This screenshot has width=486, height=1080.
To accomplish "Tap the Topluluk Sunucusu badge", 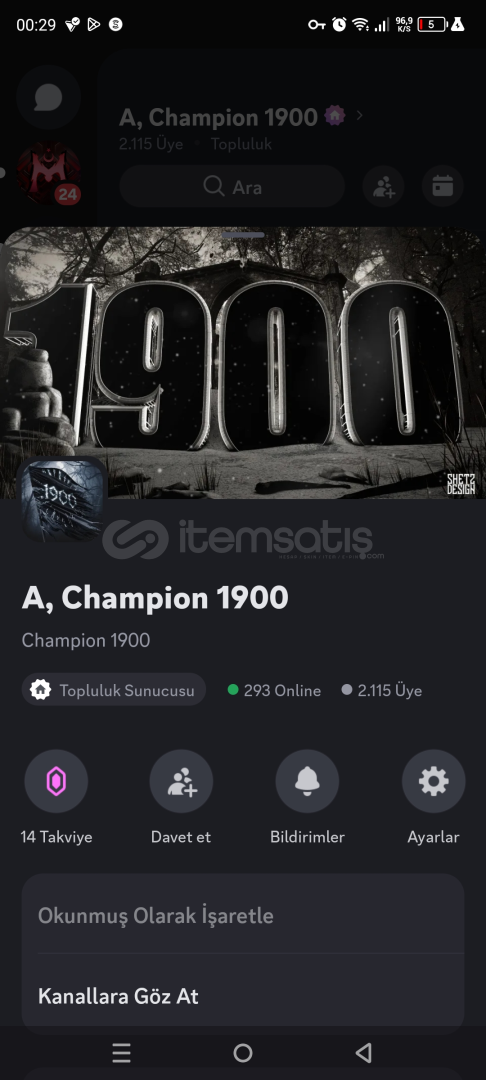I will pos(114,689).
